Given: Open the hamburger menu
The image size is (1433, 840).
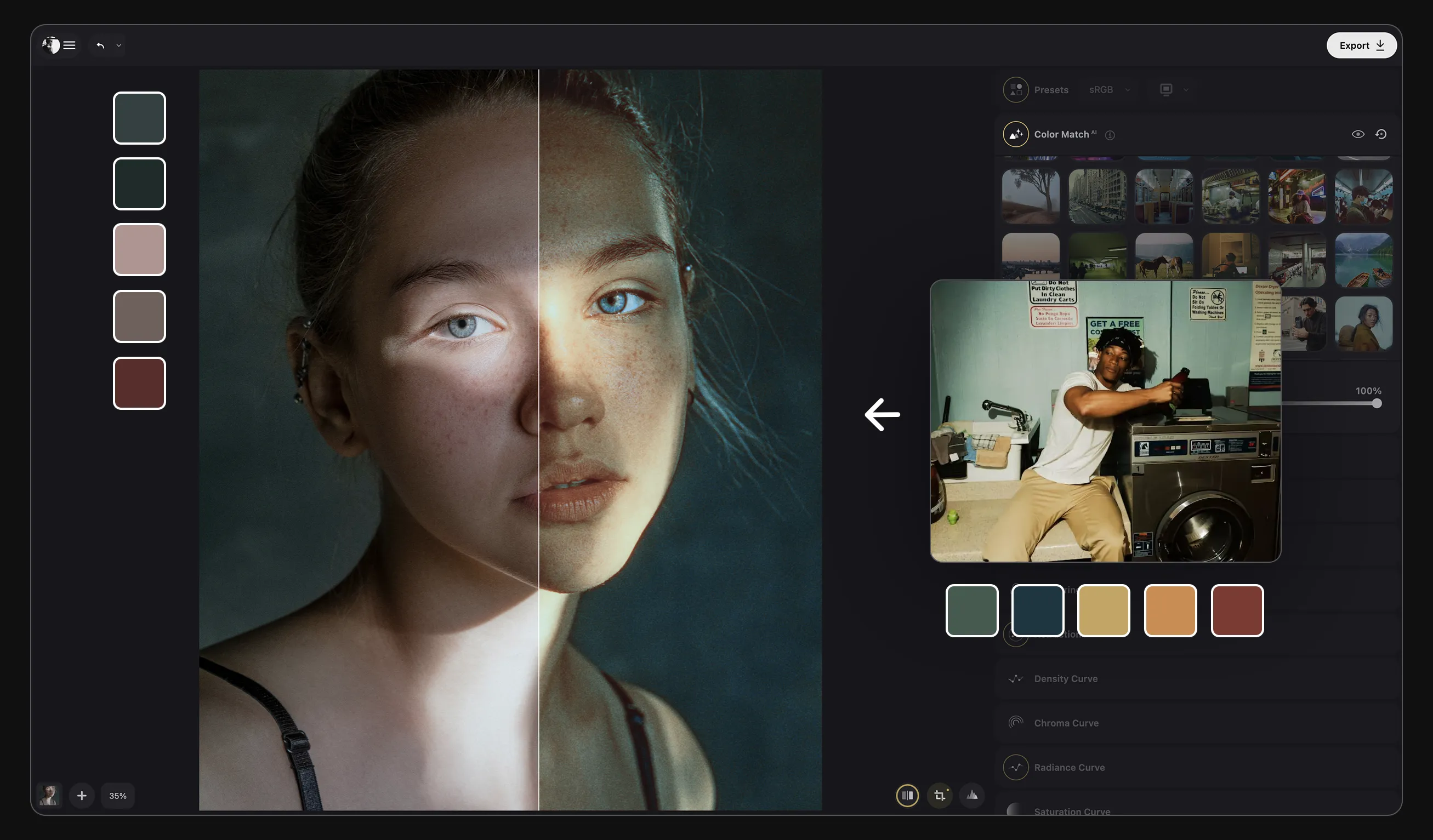Looking at the screenshot, I should pos(70,45).
